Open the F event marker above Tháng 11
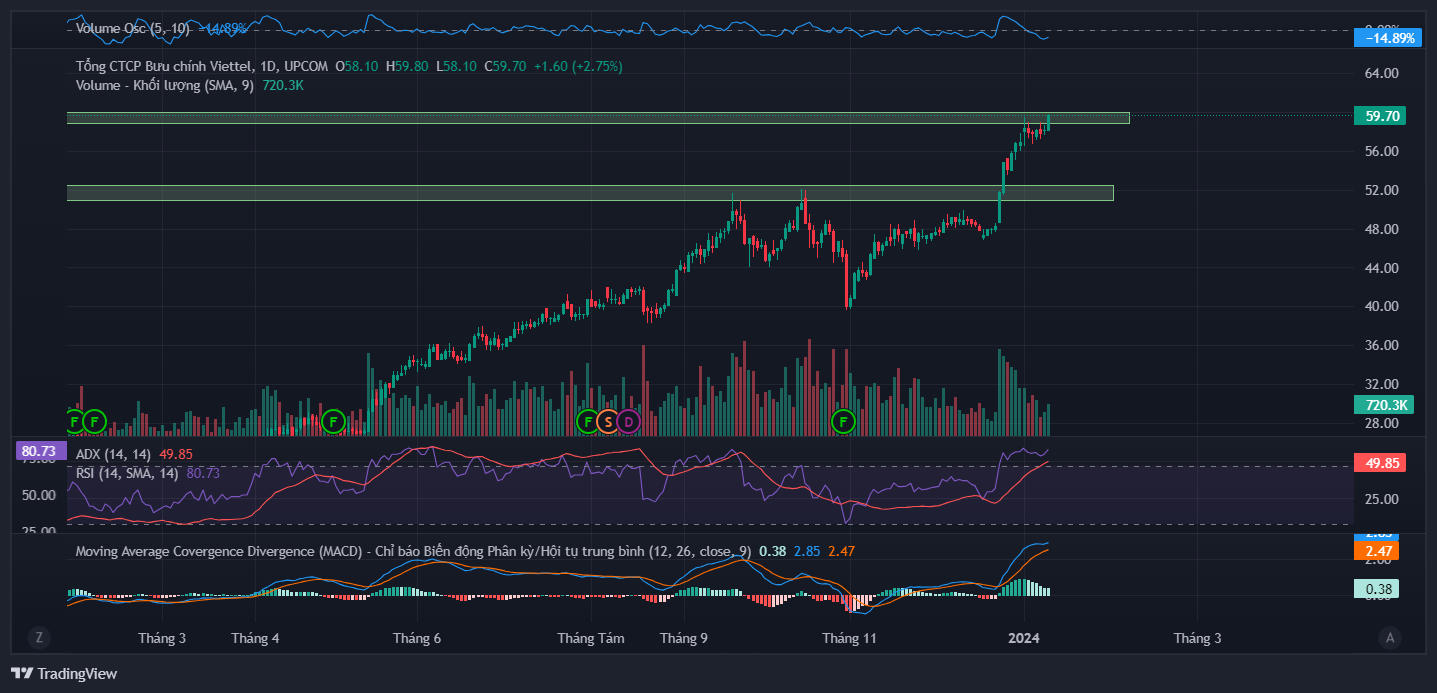 coord(844,421)
